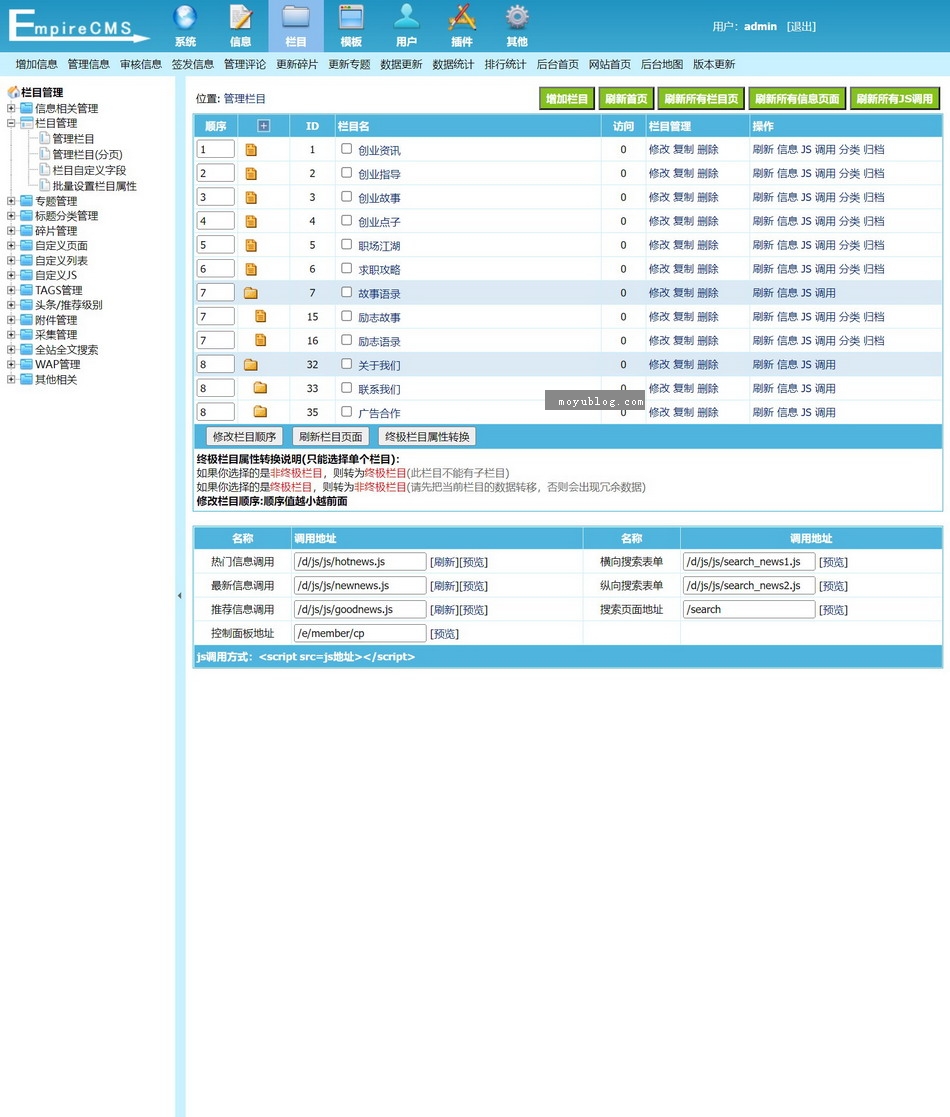Click 删除 link for 广告合作 row

[708, 412]
